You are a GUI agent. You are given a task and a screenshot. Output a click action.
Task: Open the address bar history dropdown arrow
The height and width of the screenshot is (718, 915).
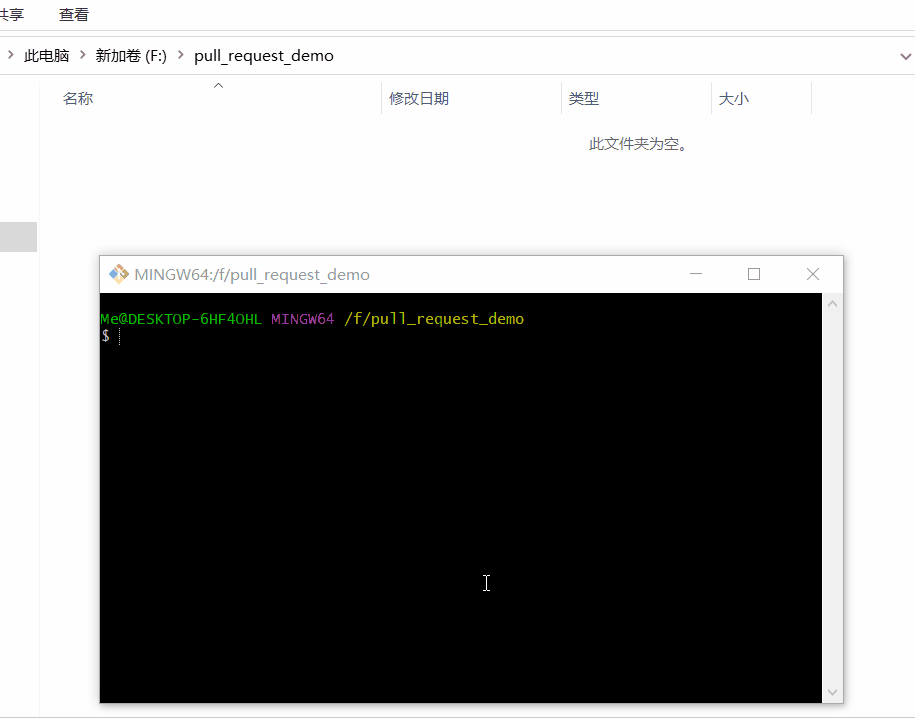pos(905,57)
